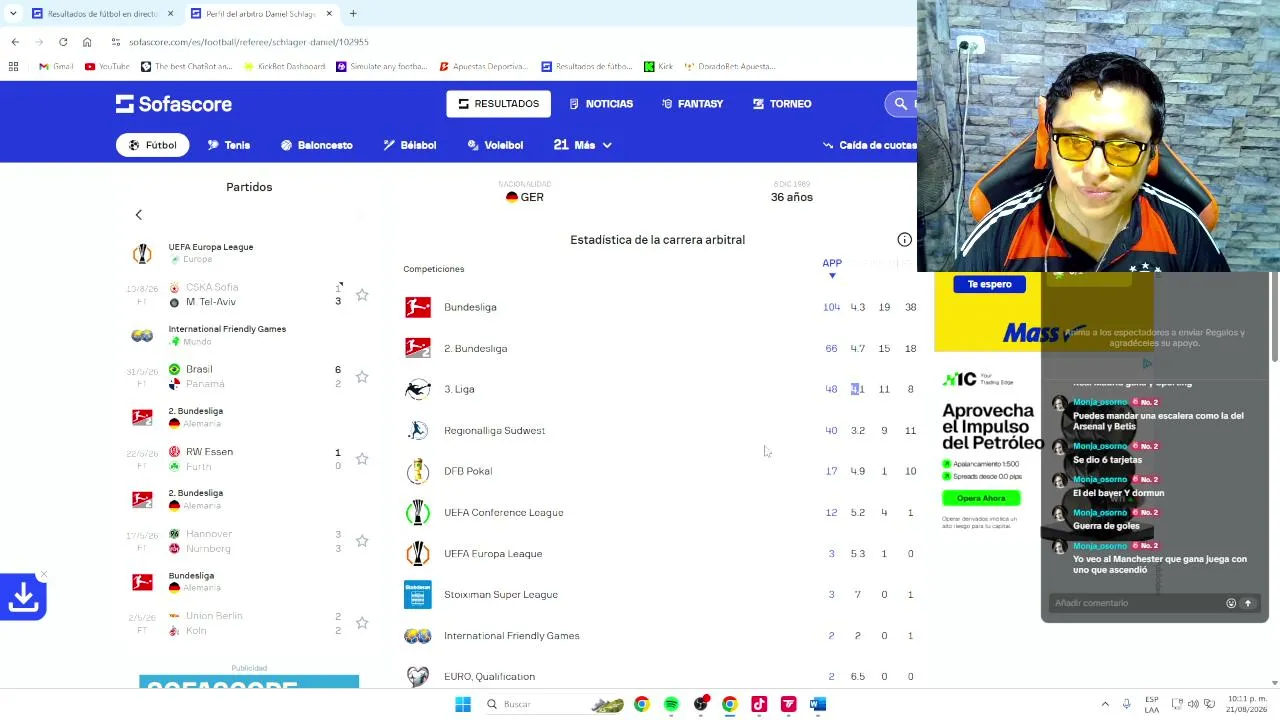Switch to the Béisbol sport
This screenshot has height=720, width=1280.
(x=409, y=145)
